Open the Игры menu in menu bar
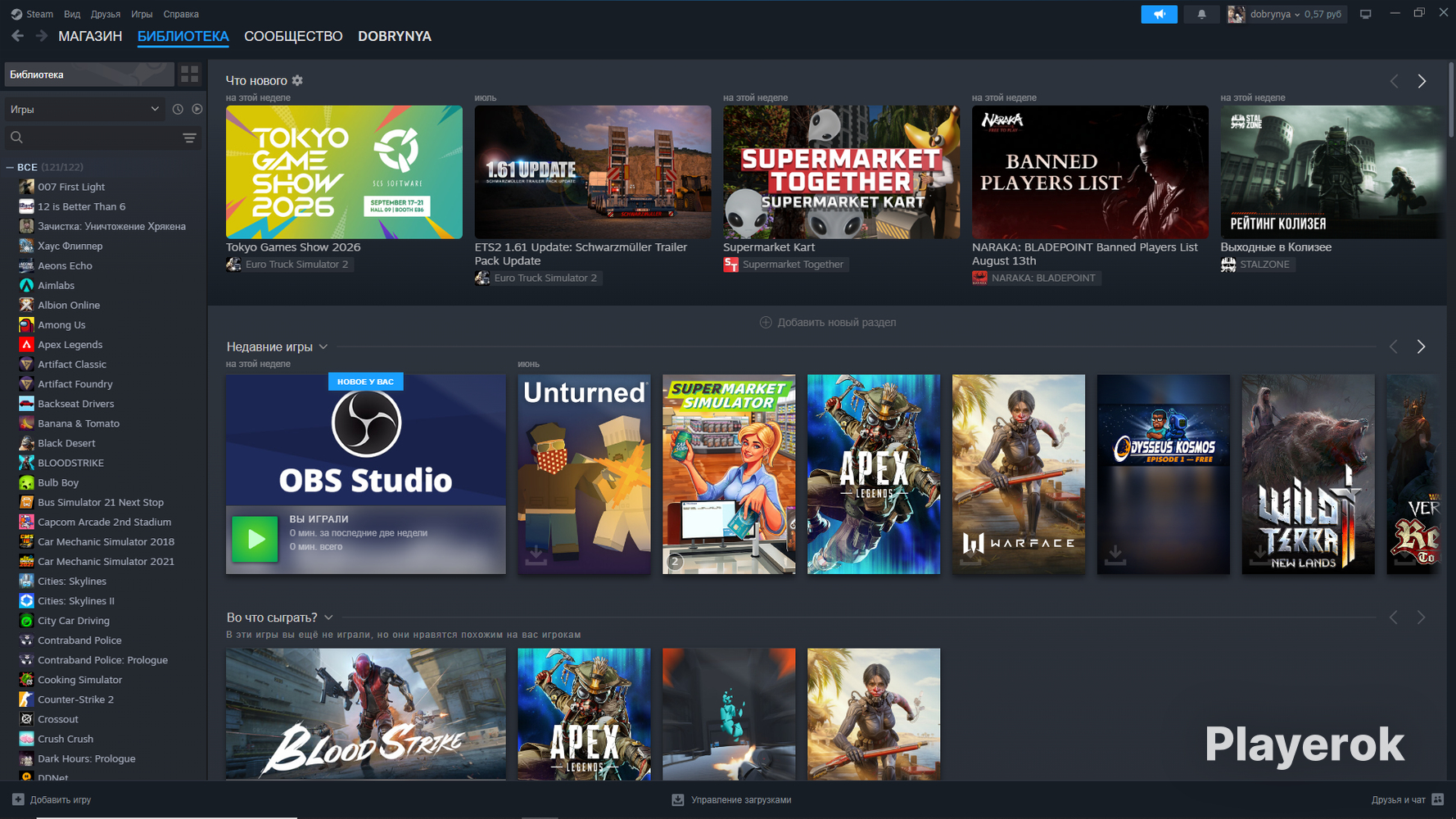Screen dimensions: 1456x819 (x=142, y=14)
